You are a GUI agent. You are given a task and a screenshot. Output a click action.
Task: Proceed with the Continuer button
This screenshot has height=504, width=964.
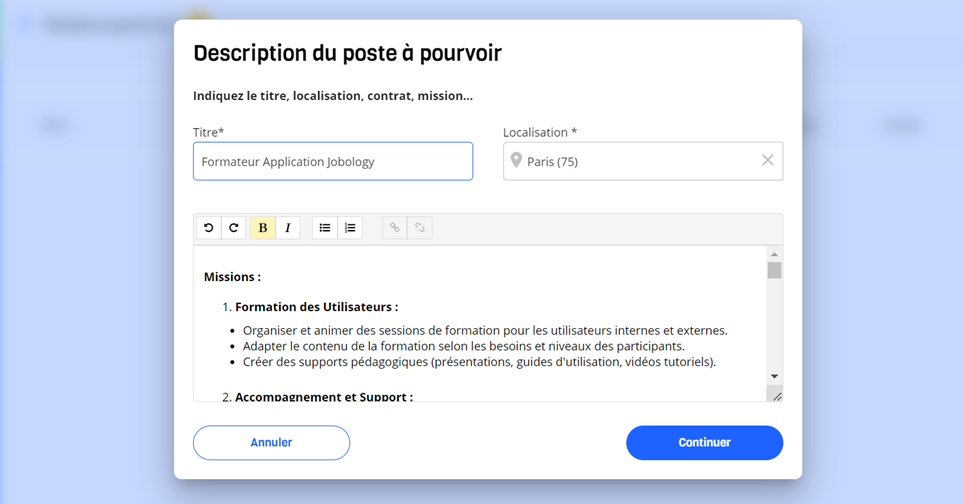click(x=705, y=443)
